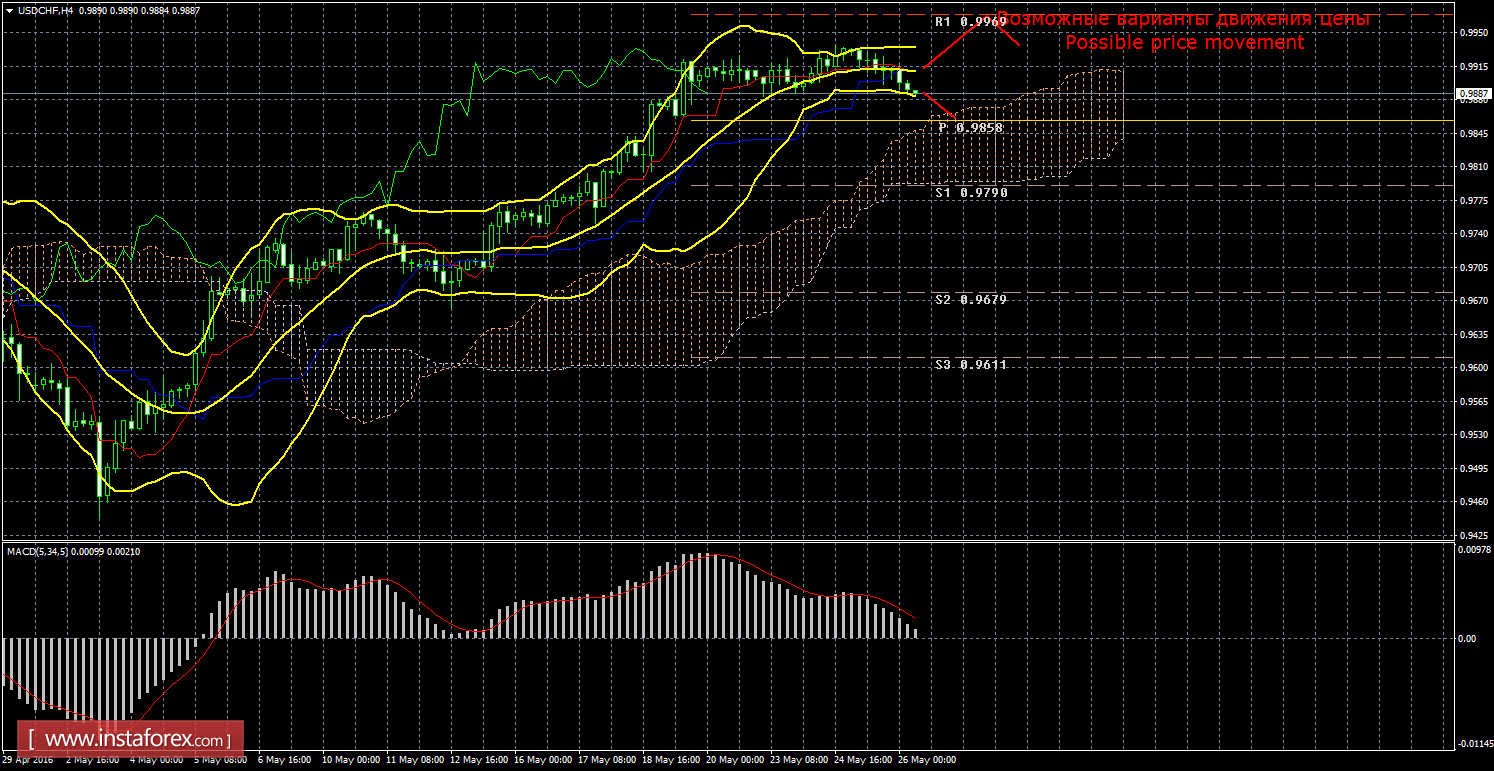This screenshot has height=771, width=1494.
Task: Click the downward red forecast arrow
Action: pos(938,105)
